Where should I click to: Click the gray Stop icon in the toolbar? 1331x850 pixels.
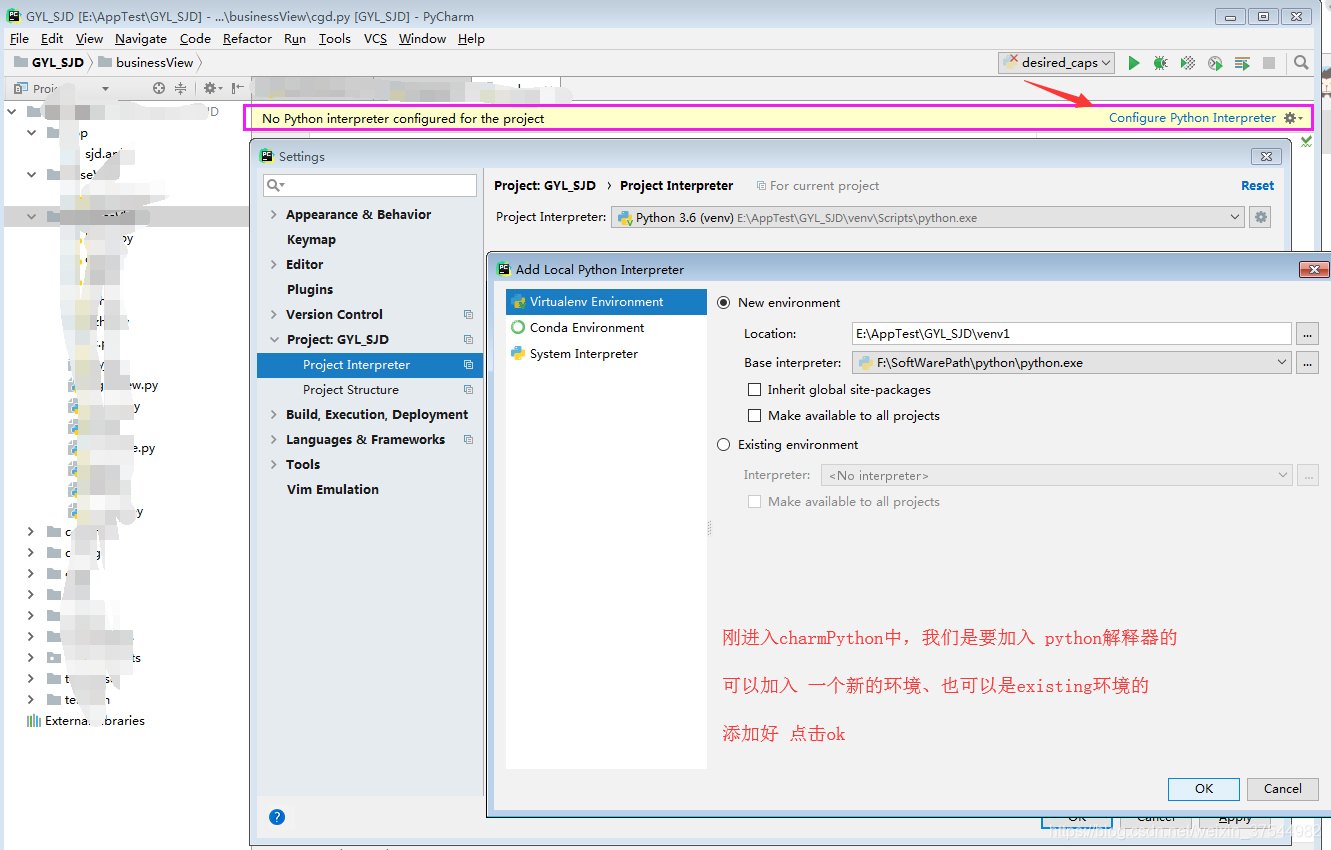pos(1269,63)
